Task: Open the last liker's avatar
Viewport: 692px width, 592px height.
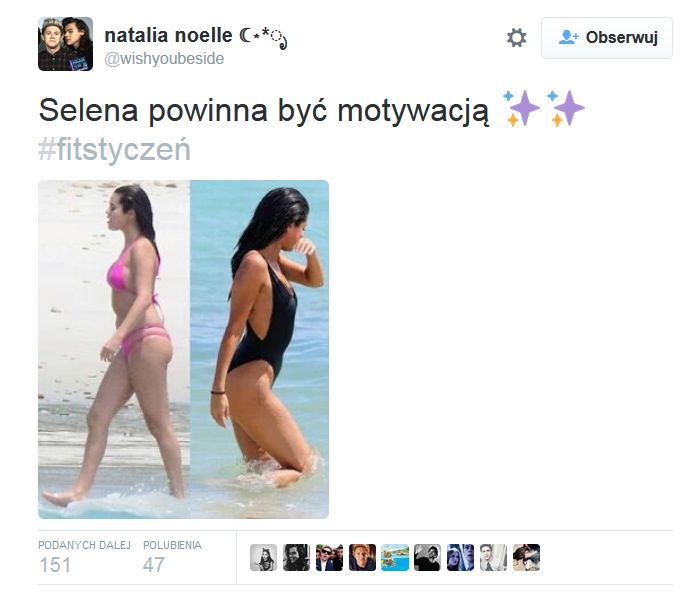Action: coord(527,557)
